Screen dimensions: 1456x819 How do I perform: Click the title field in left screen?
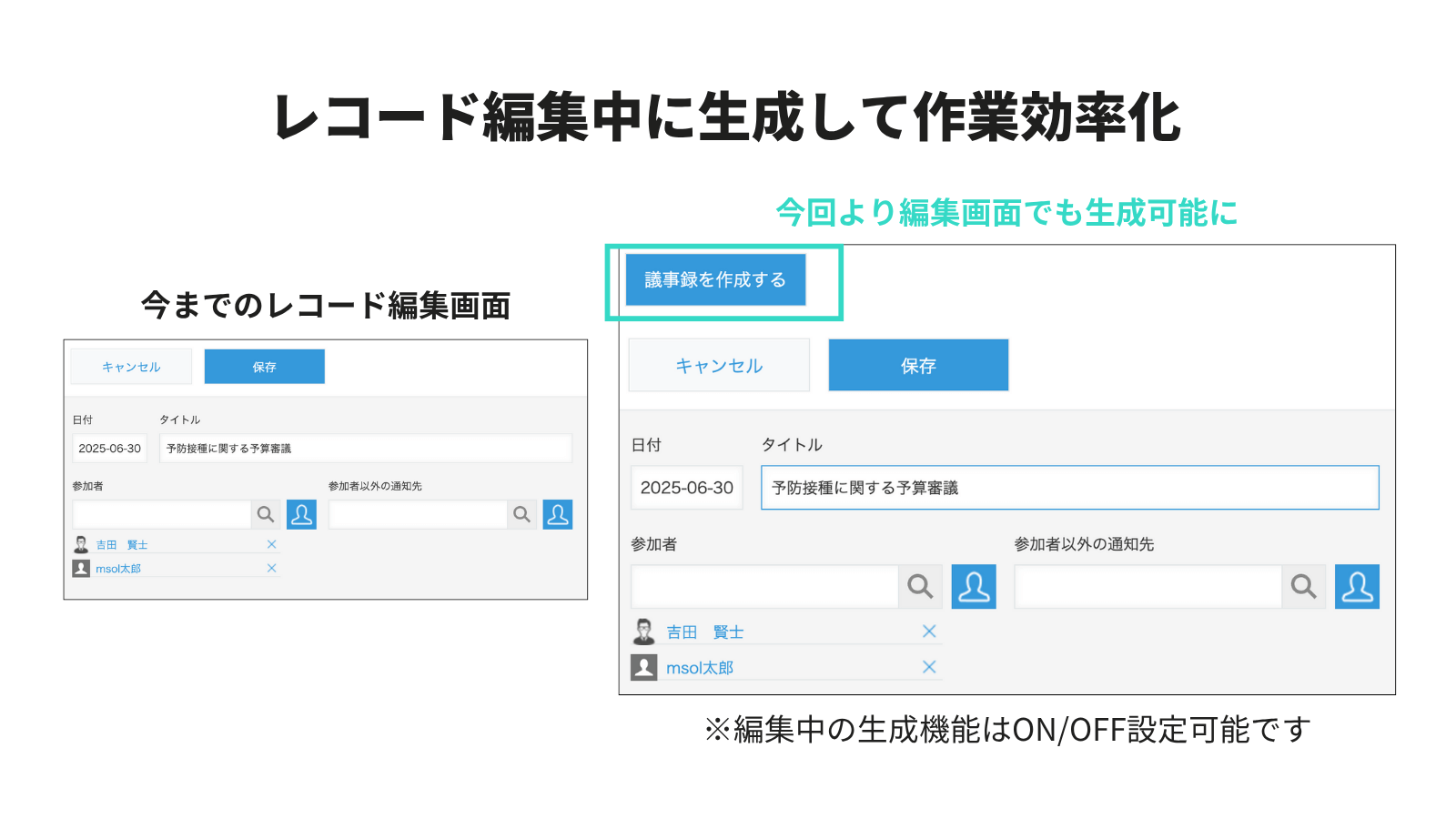point(366,449)
